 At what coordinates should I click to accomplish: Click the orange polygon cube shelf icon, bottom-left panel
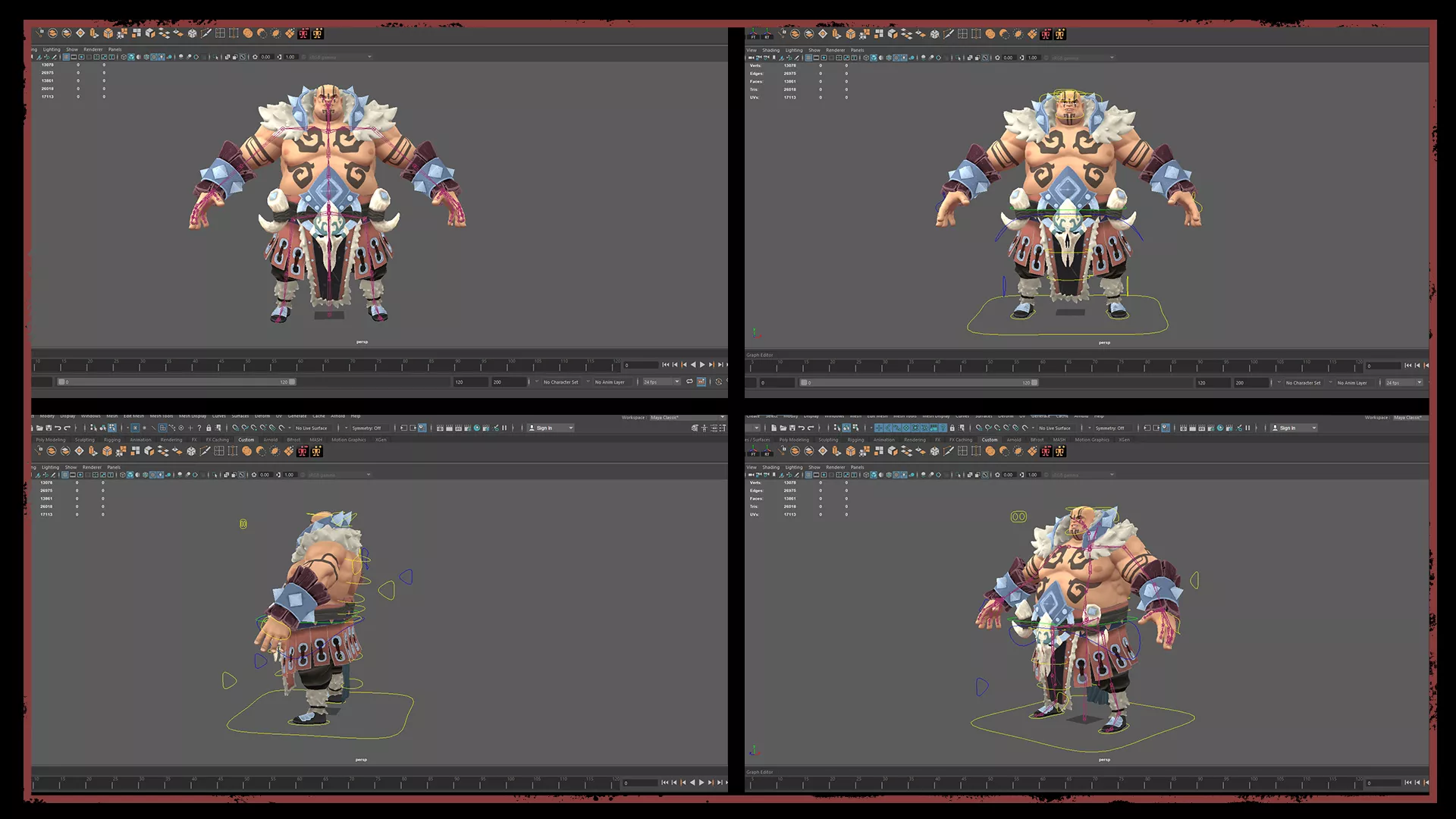click(107, 451)
